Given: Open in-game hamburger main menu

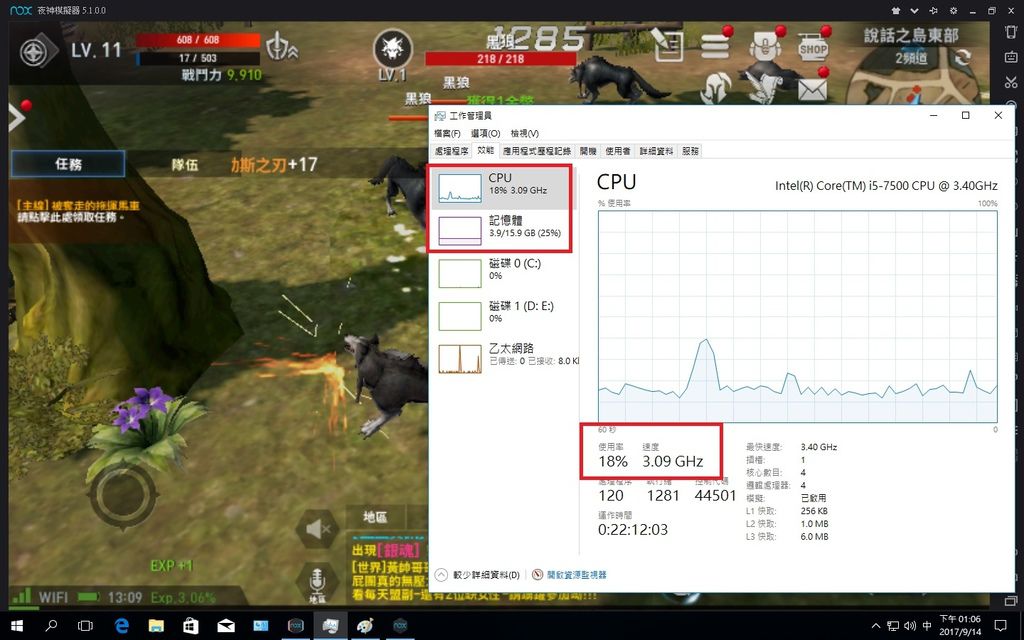Looking at the screenshot, I should [715, 46].
